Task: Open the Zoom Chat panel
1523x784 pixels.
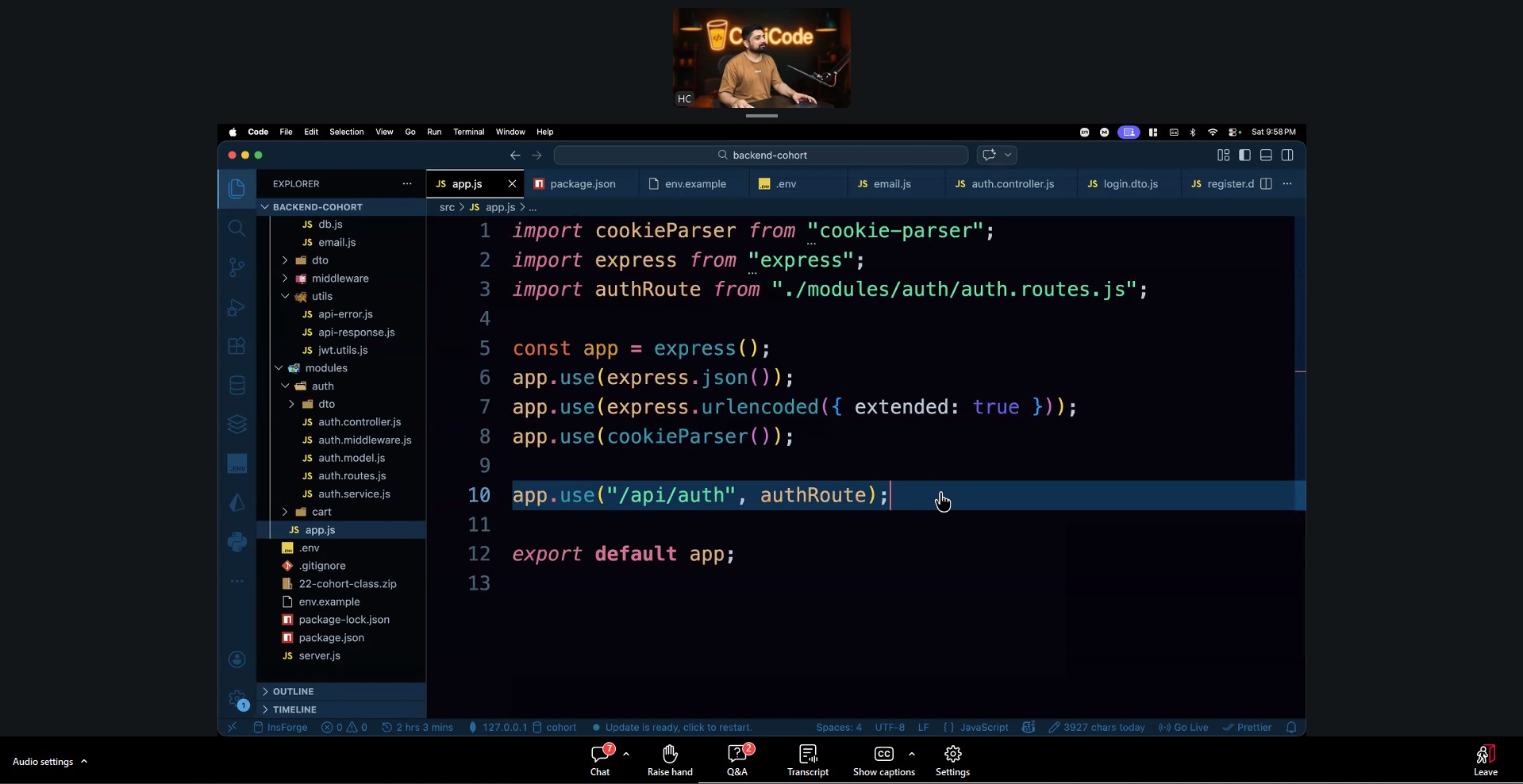Action: tap(600, 759)
